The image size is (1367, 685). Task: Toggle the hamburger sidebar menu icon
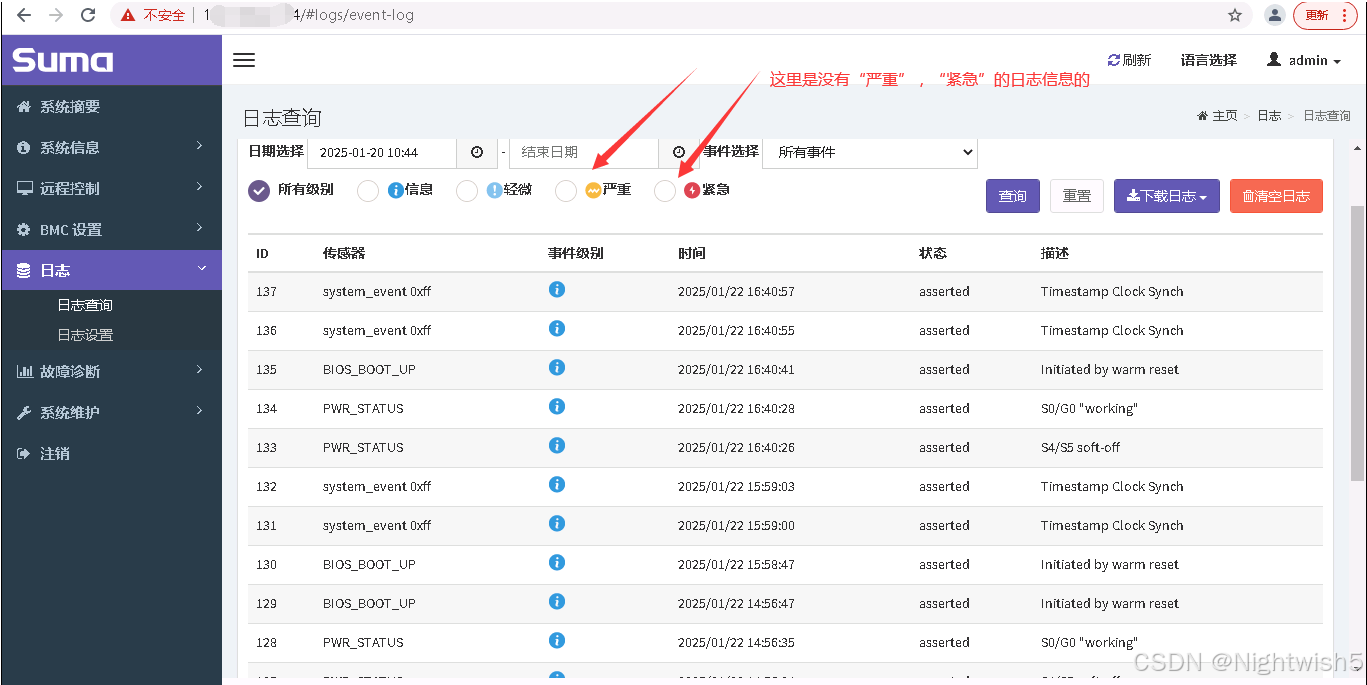[x=244, y=60]
